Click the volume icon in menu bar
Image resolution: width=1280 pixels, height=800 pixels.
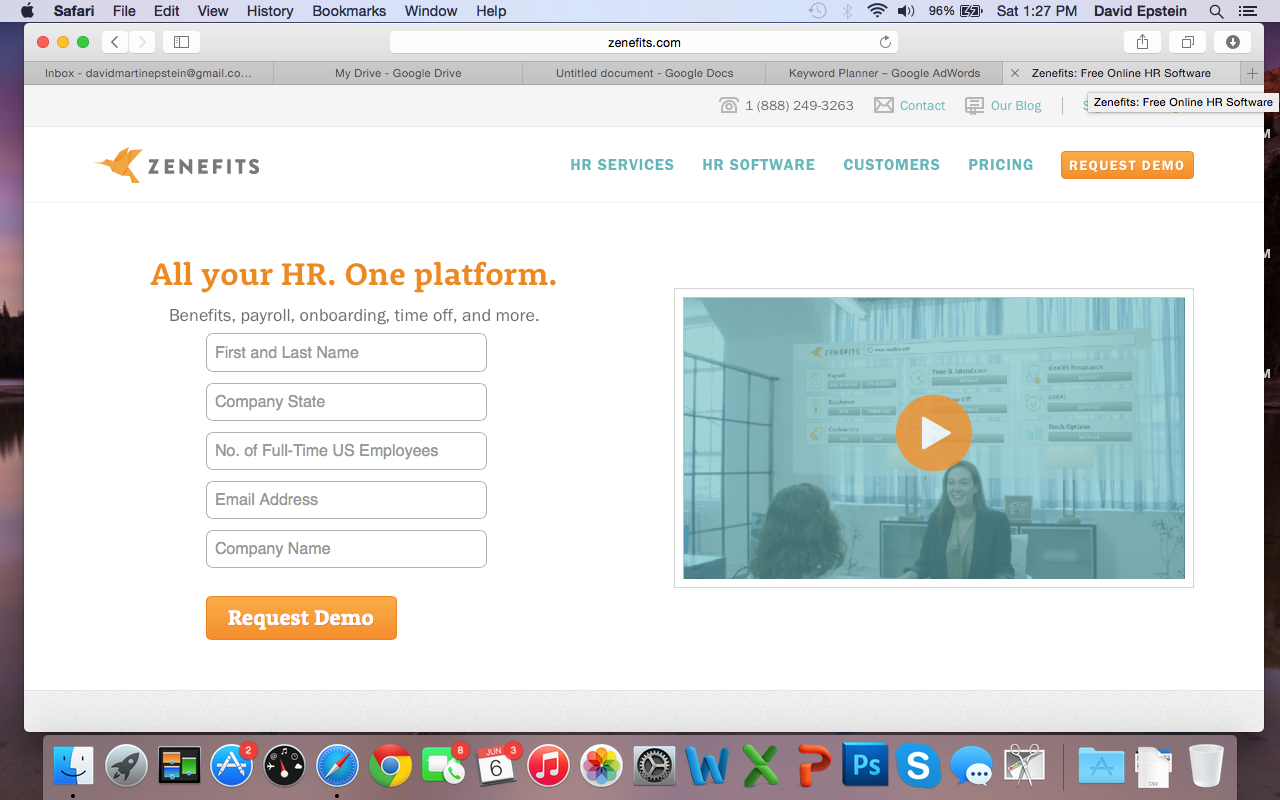click(906, 11)
